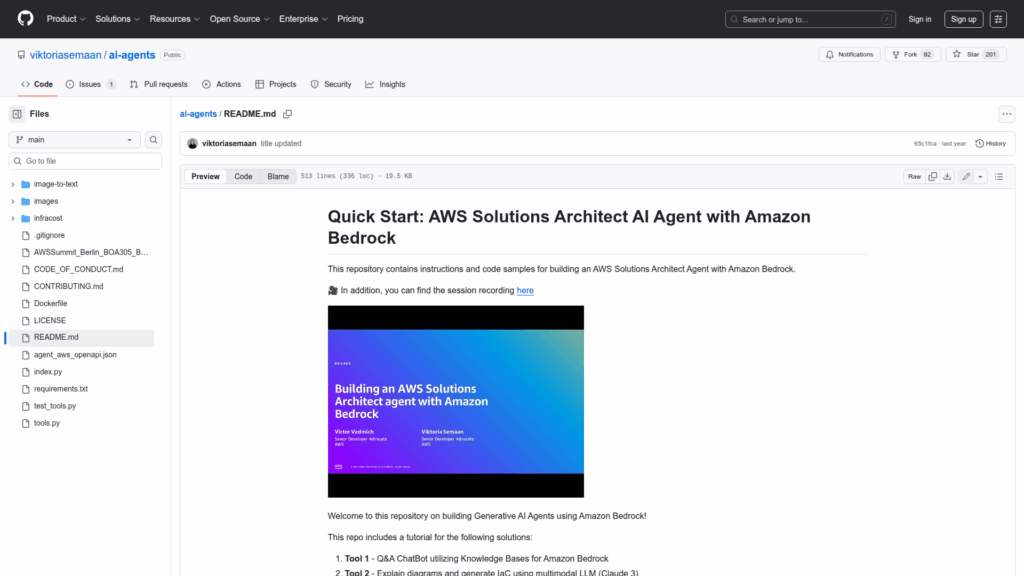Open the more file actions ellipsis
The width and height of the screenshot is (1024, 576).
[1006, 114]
